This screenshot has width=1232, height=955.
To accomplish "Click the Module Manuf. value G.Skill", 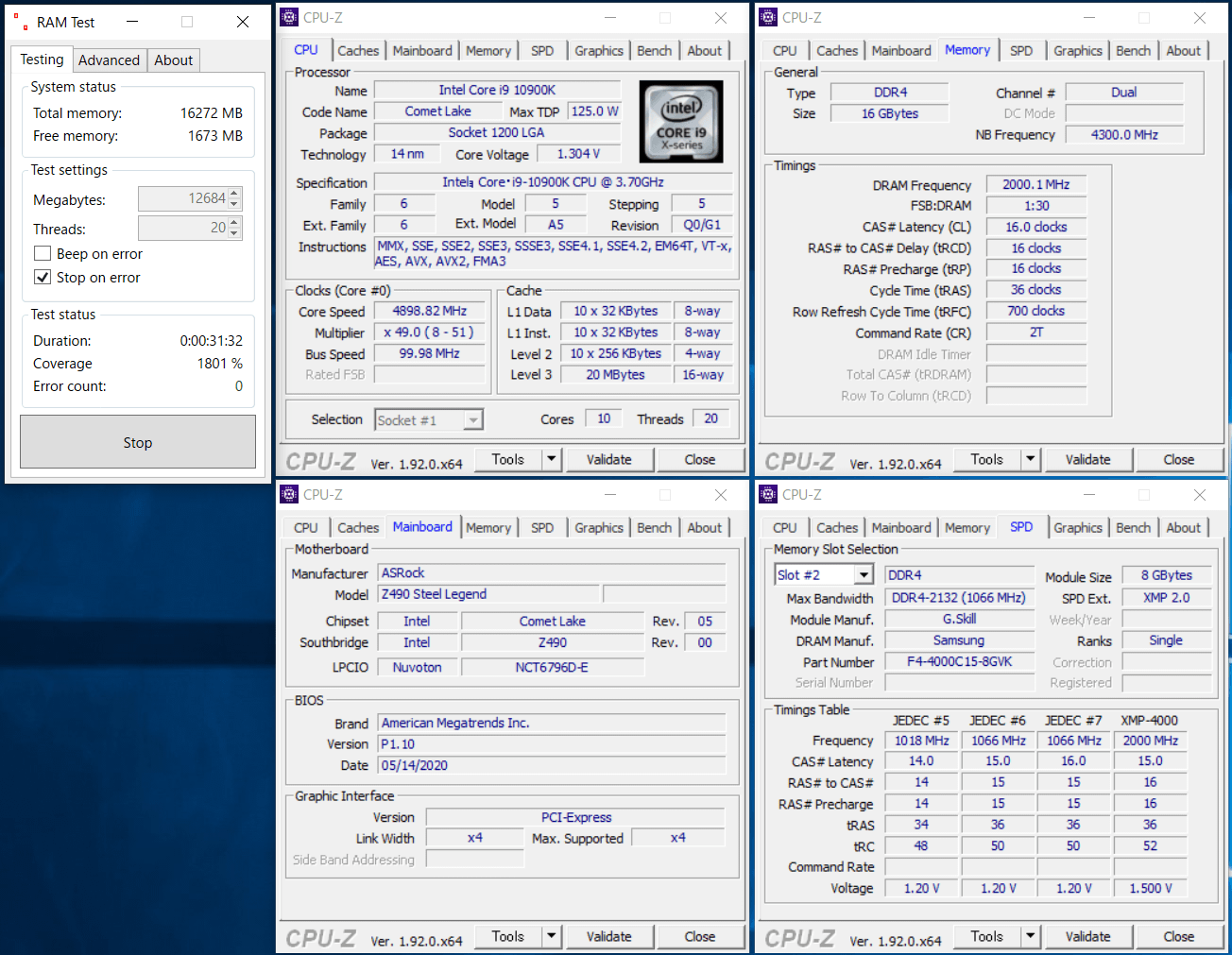I will [959, 619].
